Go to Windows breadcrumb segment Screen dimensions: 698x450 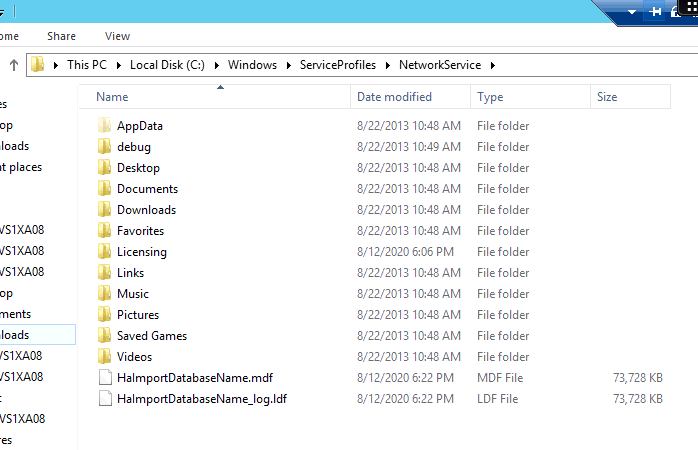click(252, 65)
